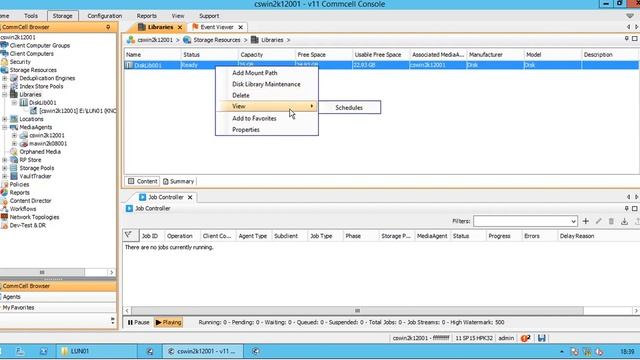Click the CommCell Browser tree horizontal scrollbar
The height and width of the screenshot is (360, 640).
click(42, 272)
